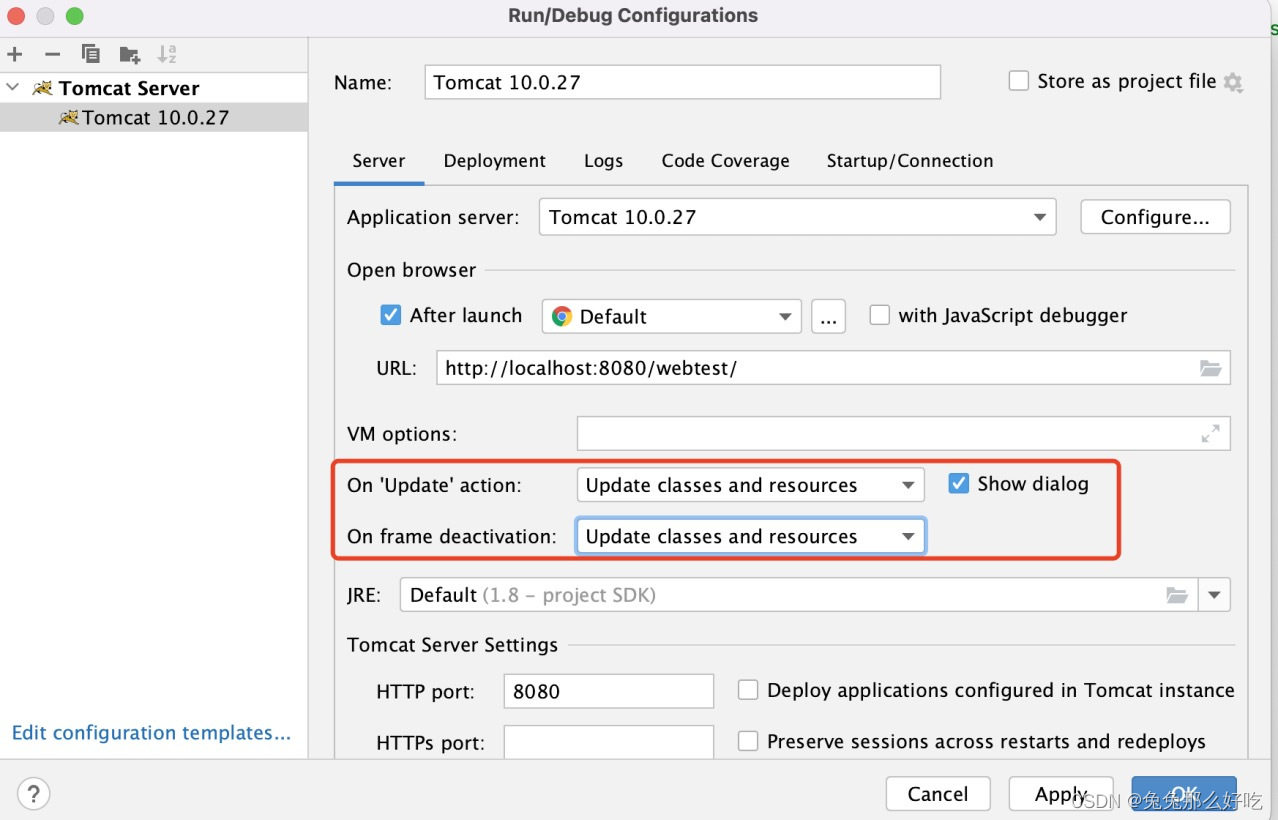Open the JRE dropdown arrow
The height and width of the screenshot is (820, 1278).
[x=1214, y=595]
